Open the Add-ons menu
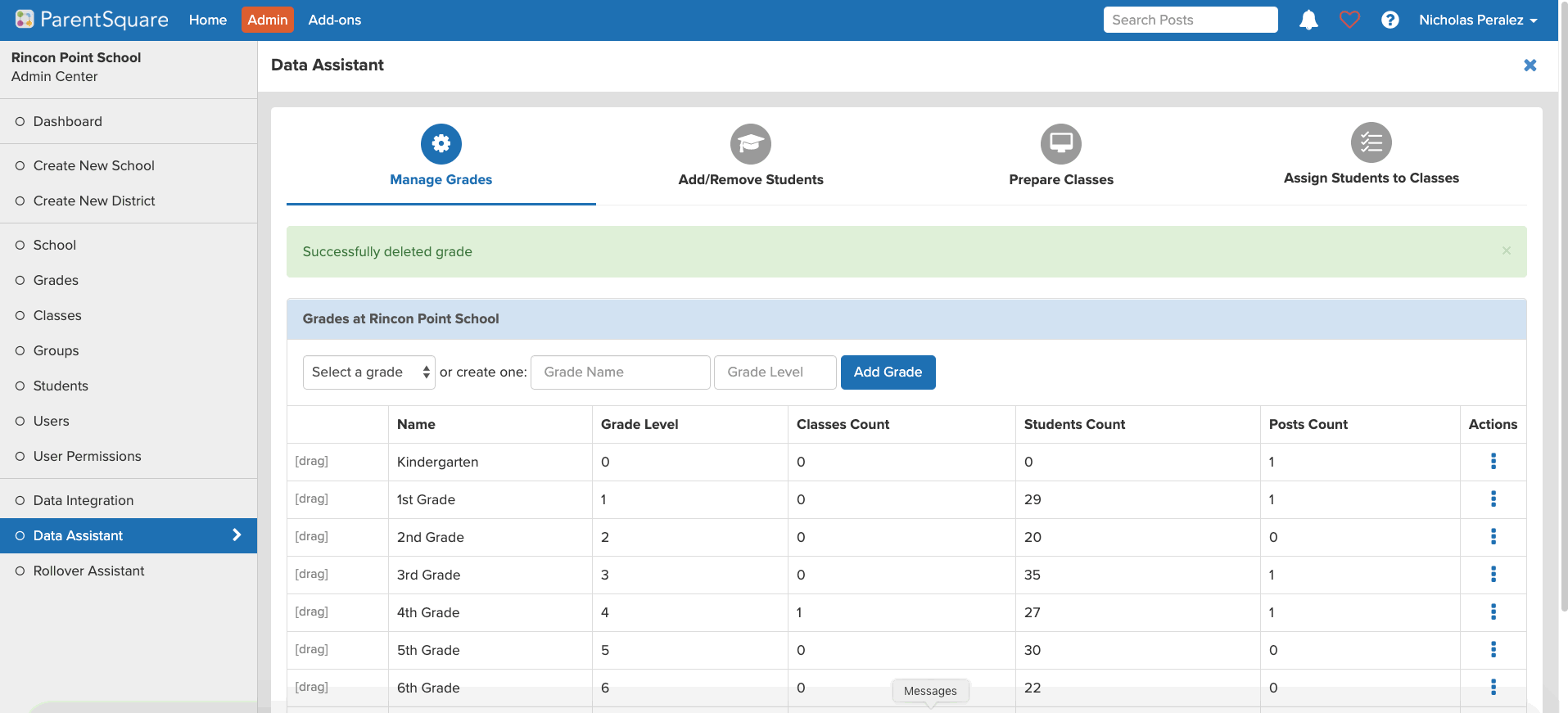This screenshot has height=713, width=1568. click(334, 20)
